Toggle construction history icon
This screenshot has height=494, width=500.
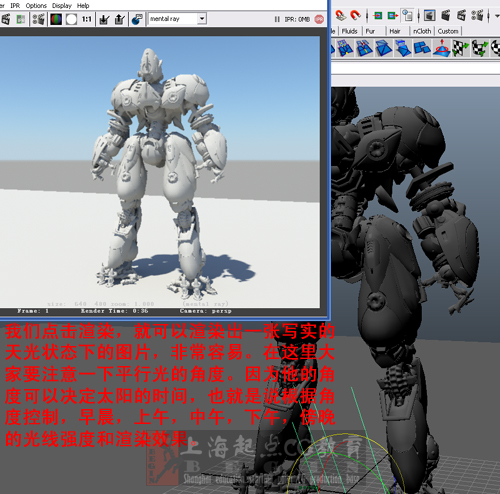click(x=407, y=15)
